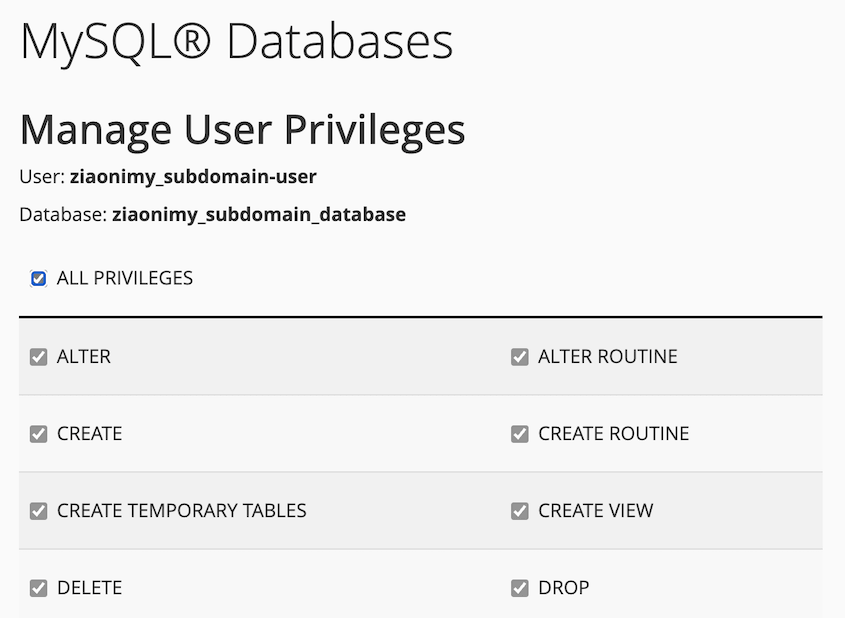The height and width of the screenshot is (618, 845).
Task: Click the DELETE label text
Action: point(89,588)
